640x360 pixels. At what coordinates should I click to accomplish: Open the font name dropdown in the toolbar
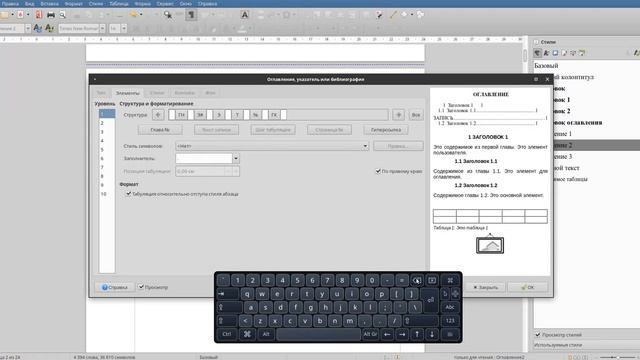[102, 28]
